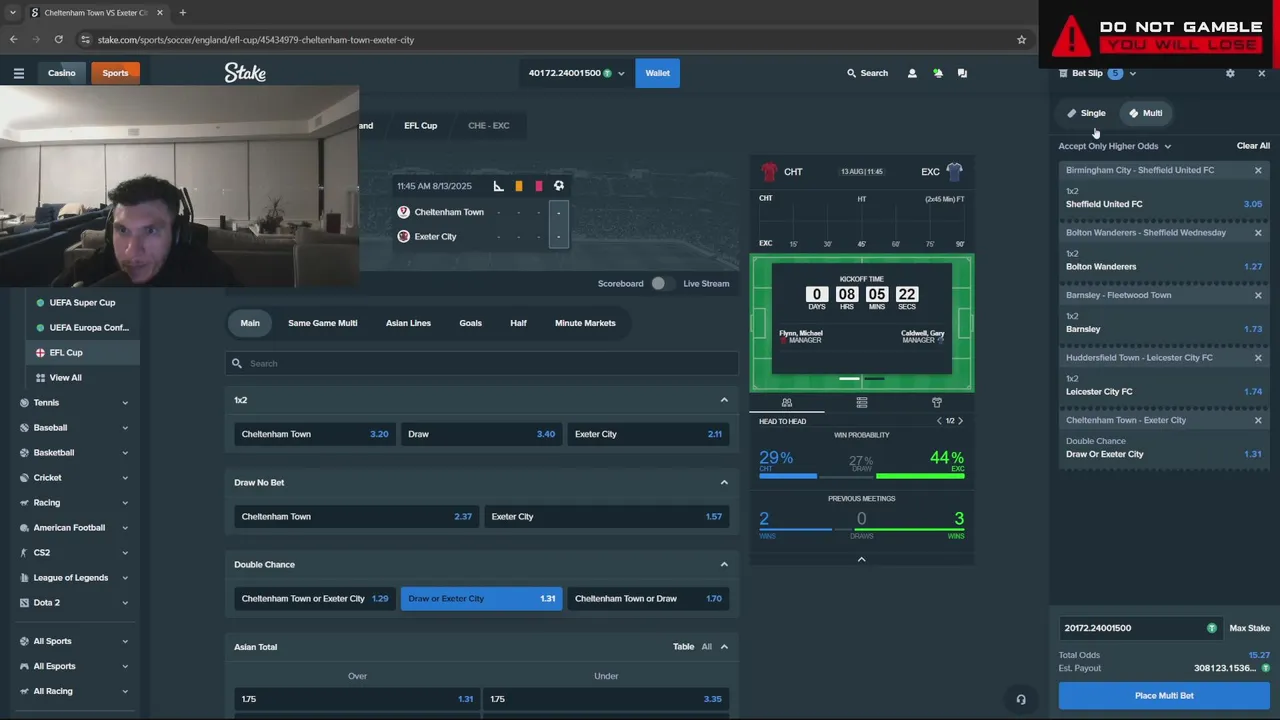
Task: Remove Bolton Wanderers - Sheffield Wednesday bet
Action: pyautogui.click(x=1258, y=233)
